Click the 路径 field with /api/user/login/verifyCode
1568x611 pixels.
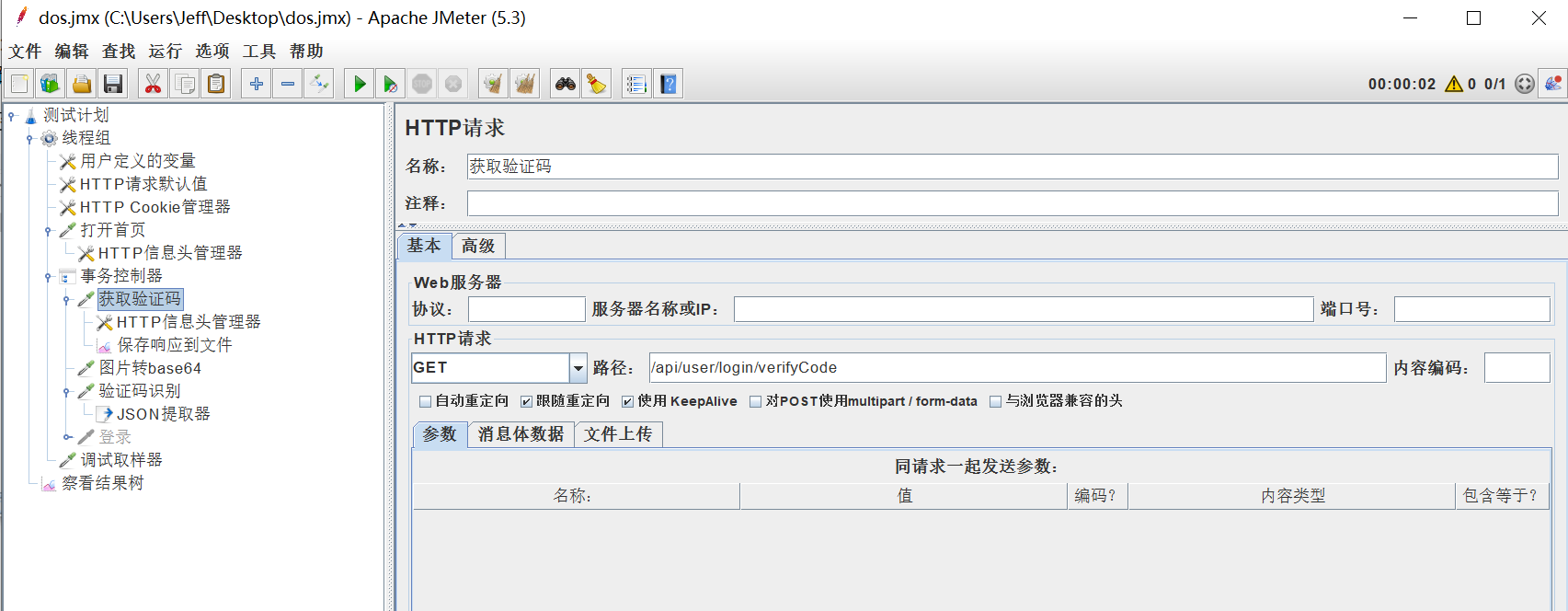[1017, 368]
